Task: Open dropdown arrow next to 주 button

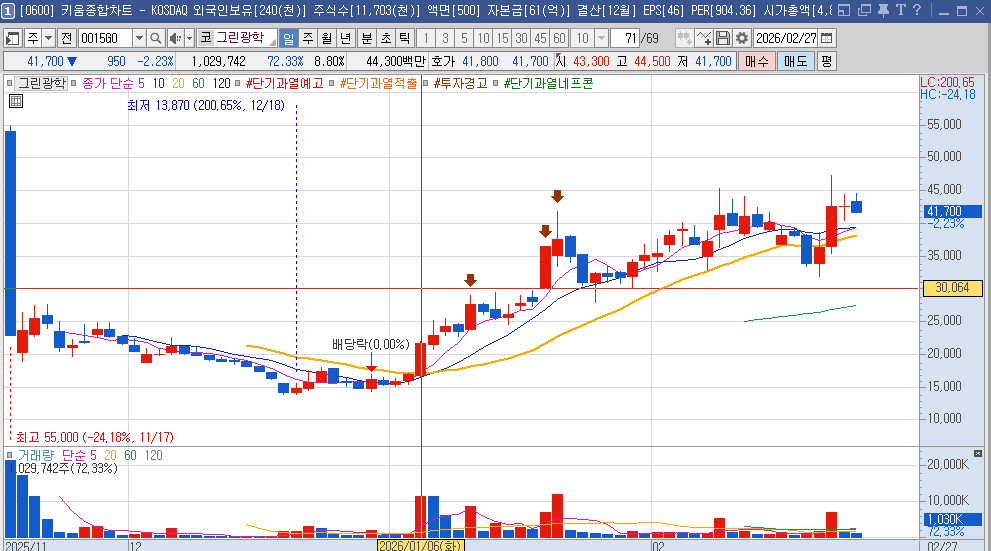Action: [48, 38]
